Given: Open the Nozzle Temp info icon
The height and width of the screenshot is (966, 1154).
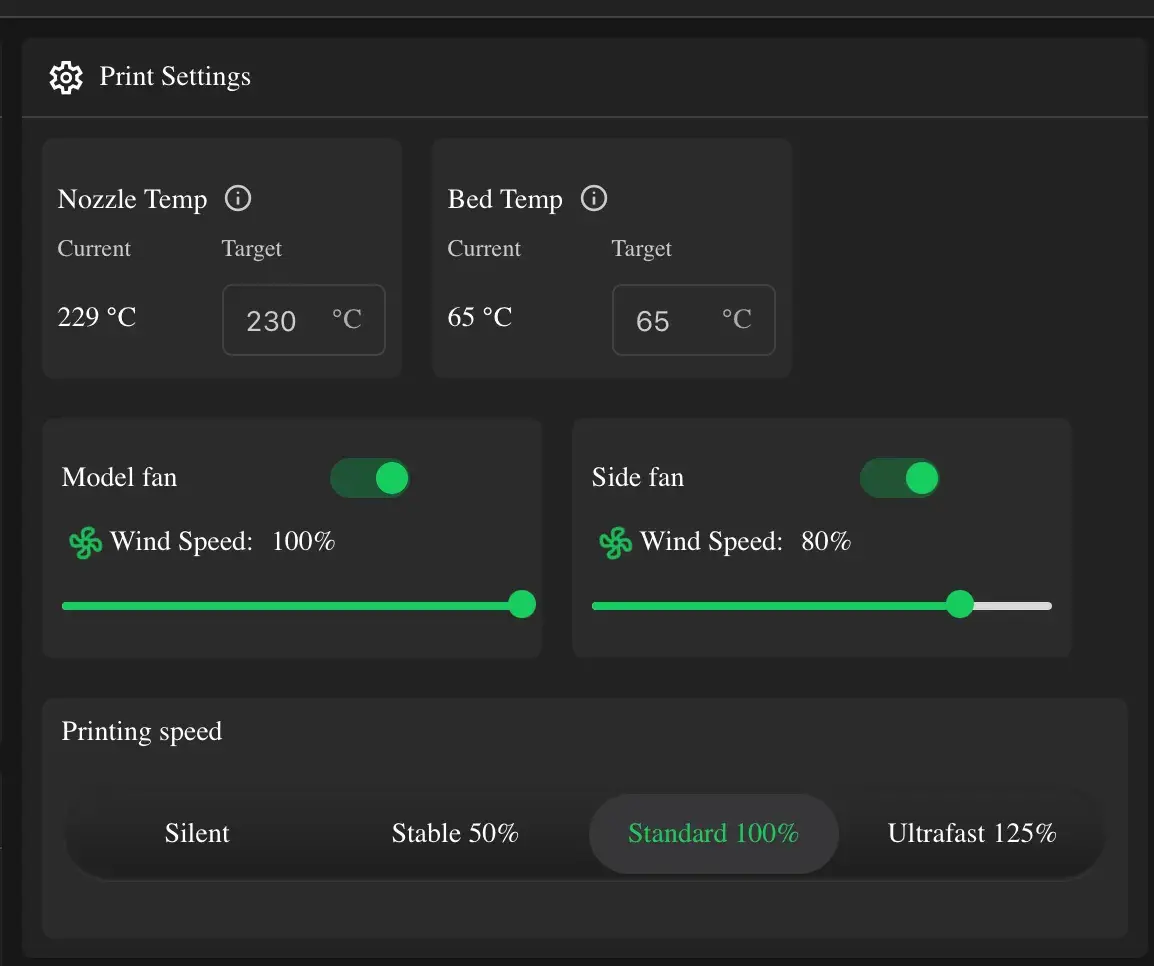Looking at the screenshot, I should (x=238, y=198).
